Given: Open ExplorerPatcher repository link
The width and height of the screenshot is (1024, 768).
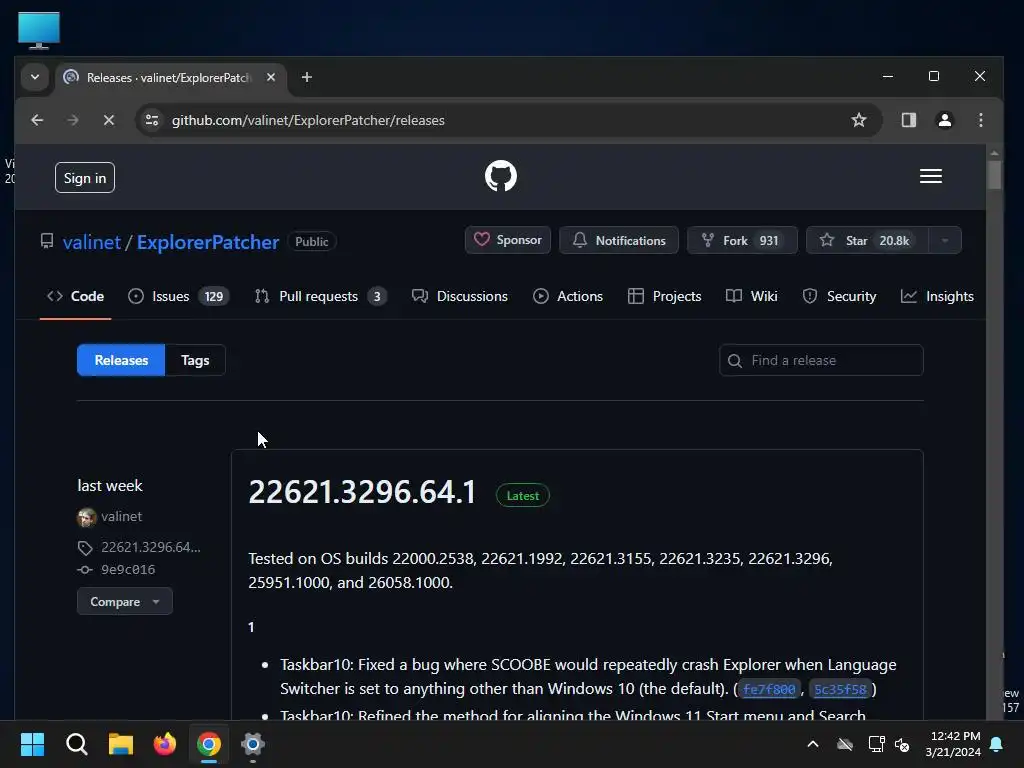Looking at the screenshot, I should (x=208, y=242).
